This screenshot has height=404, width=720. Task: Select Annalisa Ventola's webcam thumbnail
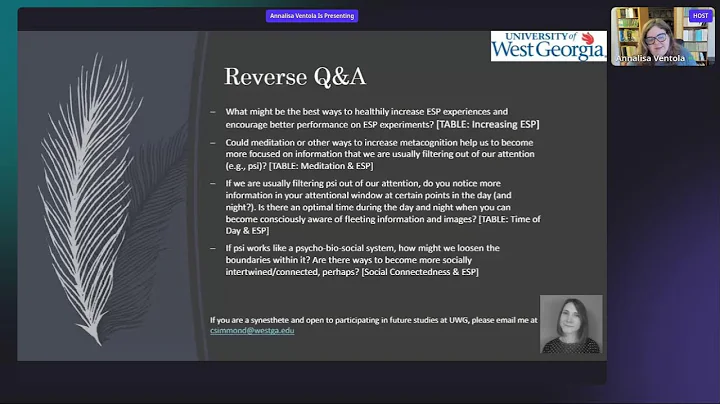coord(662,36)
